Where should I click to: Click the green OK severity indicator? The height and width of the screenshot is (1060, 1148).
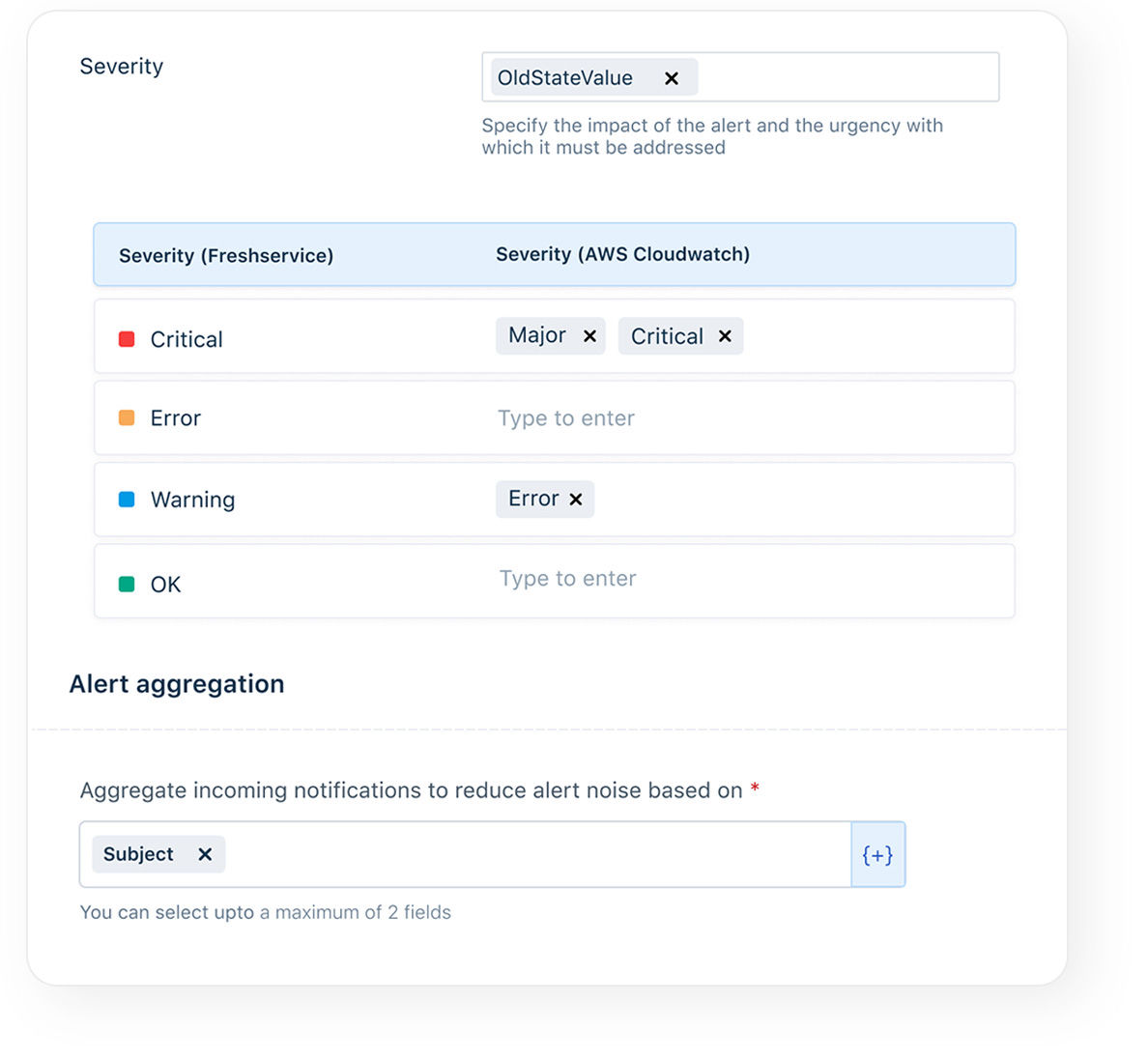tap(127, 584)
